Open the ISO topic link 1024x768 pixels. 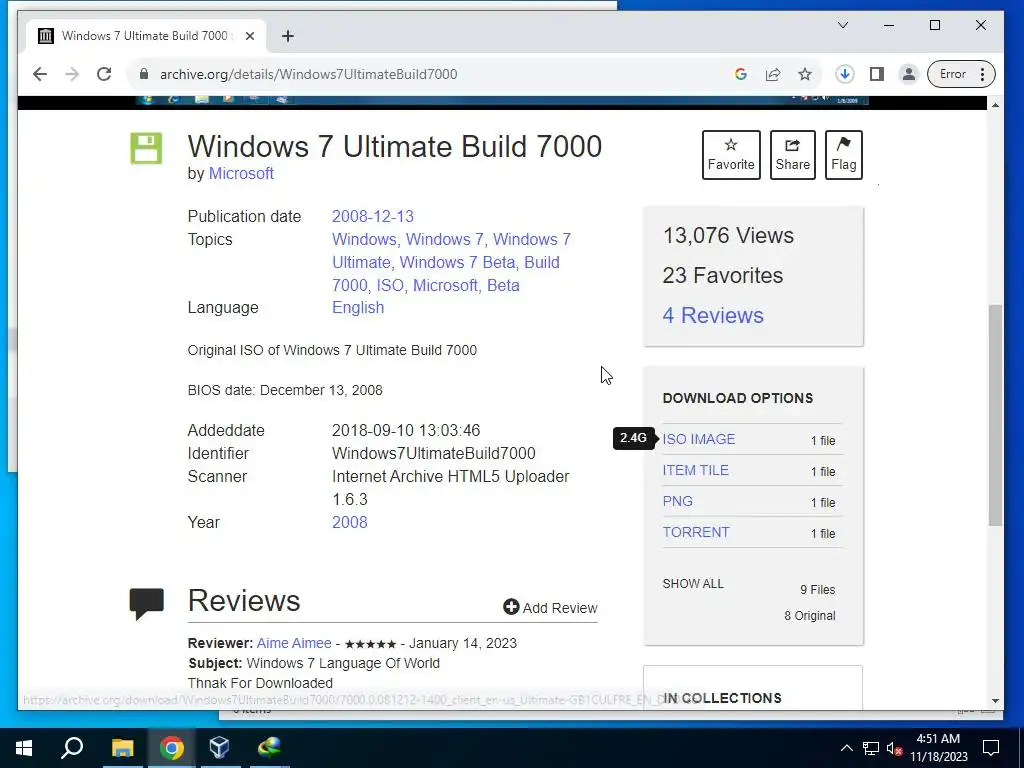click(x=390, y=285)
